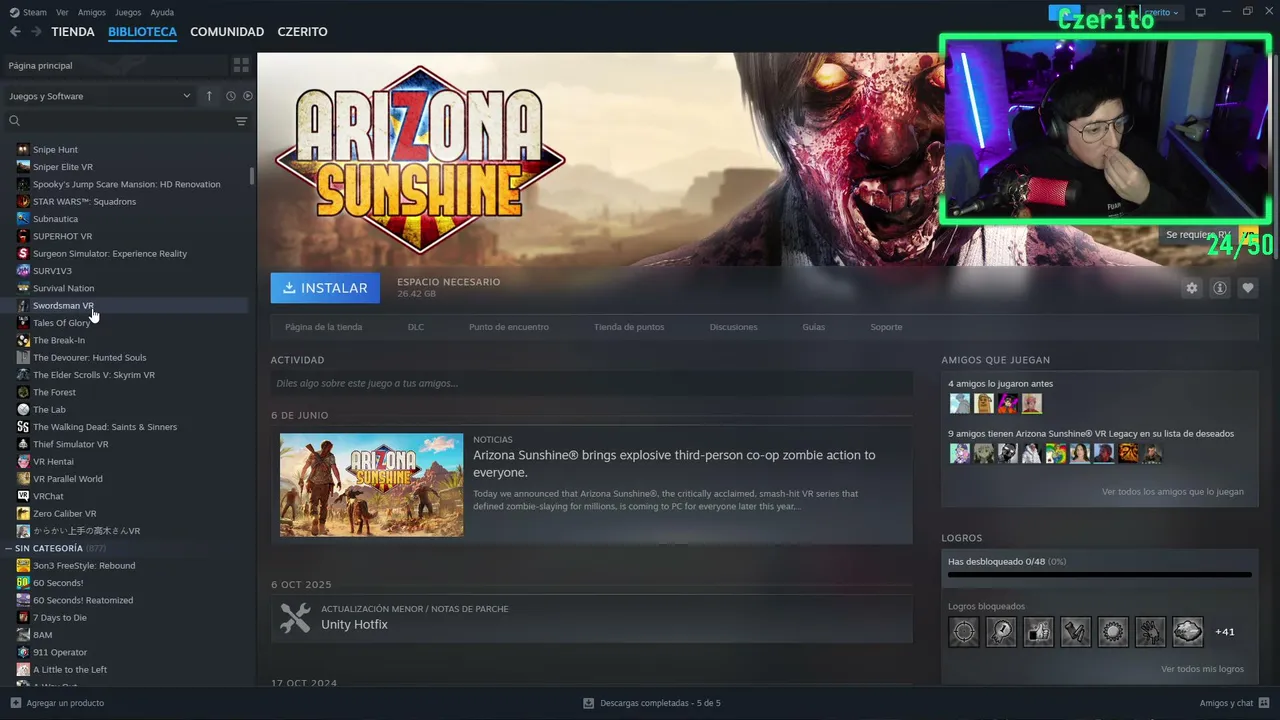
Task: Open Punto de encuentro link
Action: (509, 327)
